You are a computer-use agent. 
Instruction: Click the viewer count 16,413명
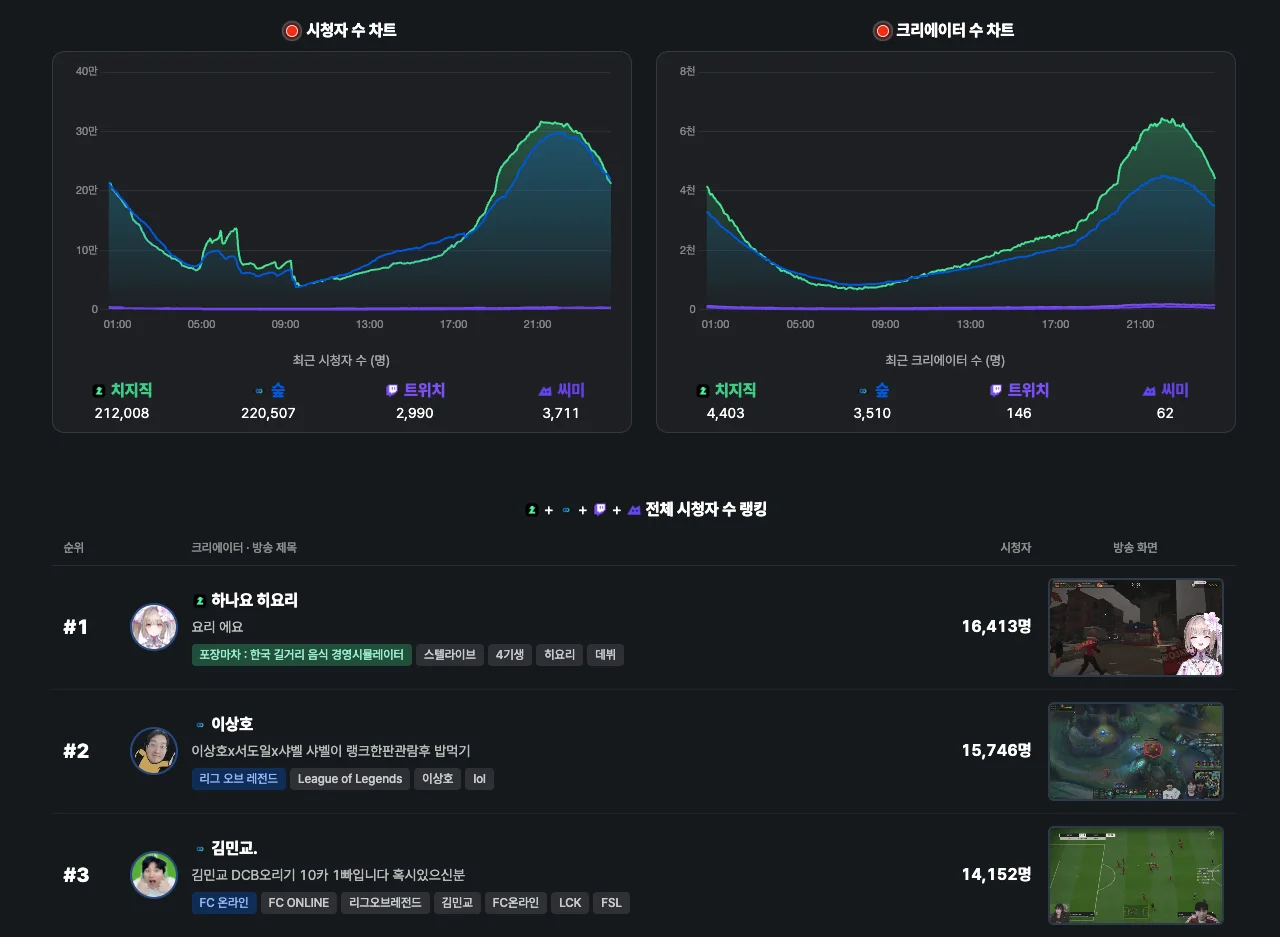click(996, 627)
